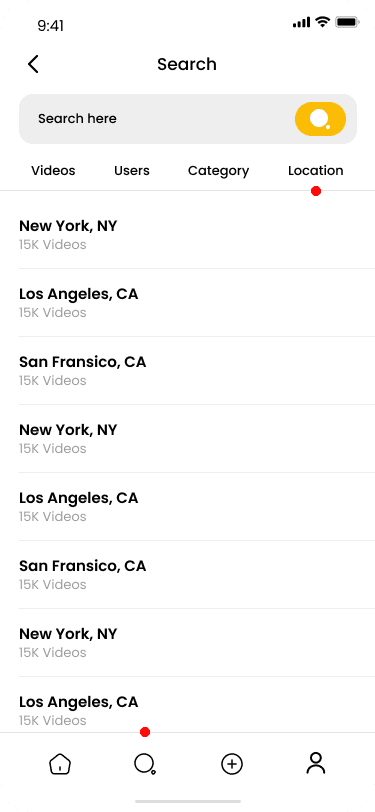
Task: Focus the 'Search here' input field
Action: tap(155, 119)
